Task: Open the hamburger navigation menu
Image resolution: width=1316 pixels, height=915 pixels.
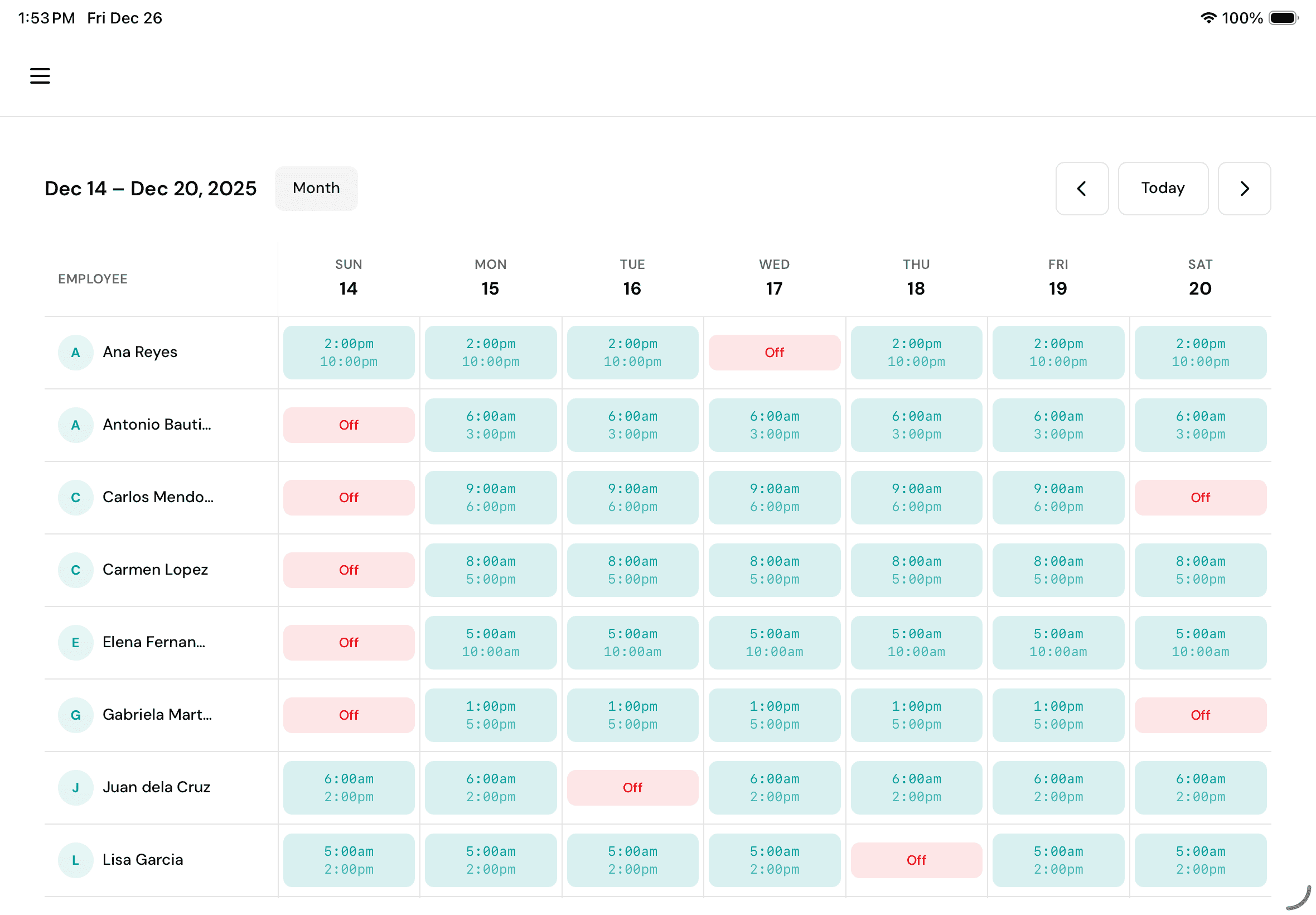Action: 40,75
